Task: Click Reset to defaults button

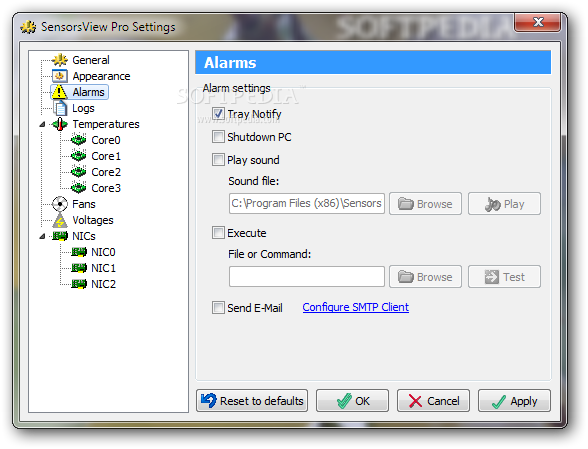Action: point(252,401)
